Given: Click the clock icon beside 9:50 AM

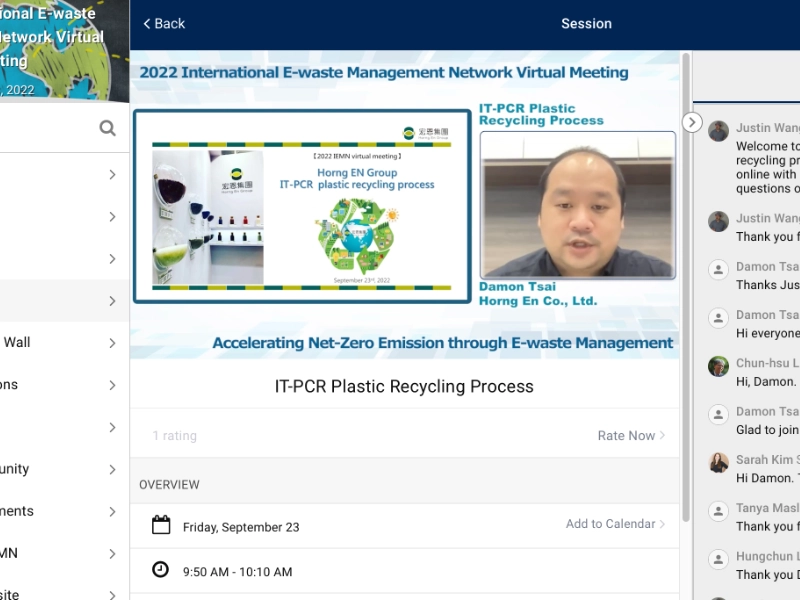Looking at the screenshot, I should [160, 570].
